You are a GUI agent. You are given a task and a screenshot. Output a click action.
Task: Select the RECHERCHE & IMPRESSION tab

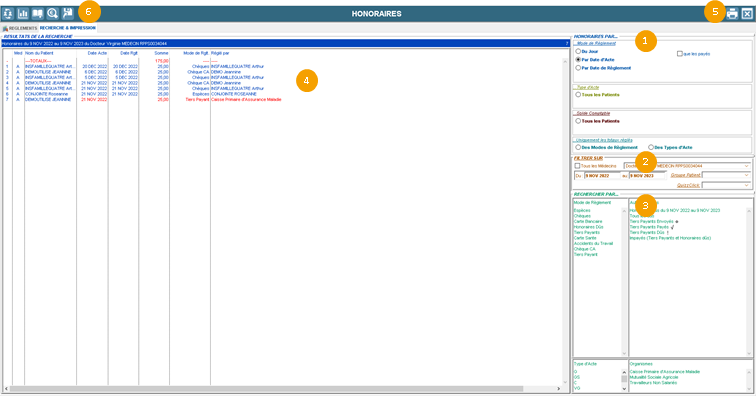(68, 28)
